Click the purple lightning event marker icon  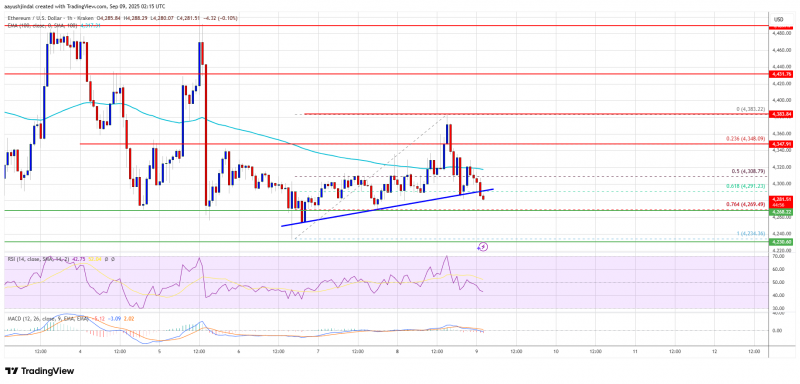pos(483,247)
